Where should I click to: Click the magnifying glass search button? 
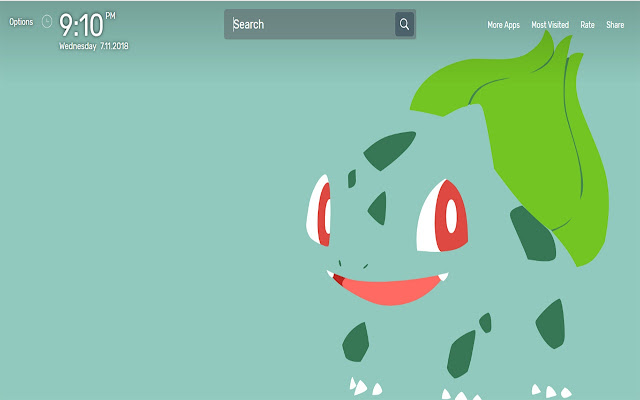tap(404, 24)
